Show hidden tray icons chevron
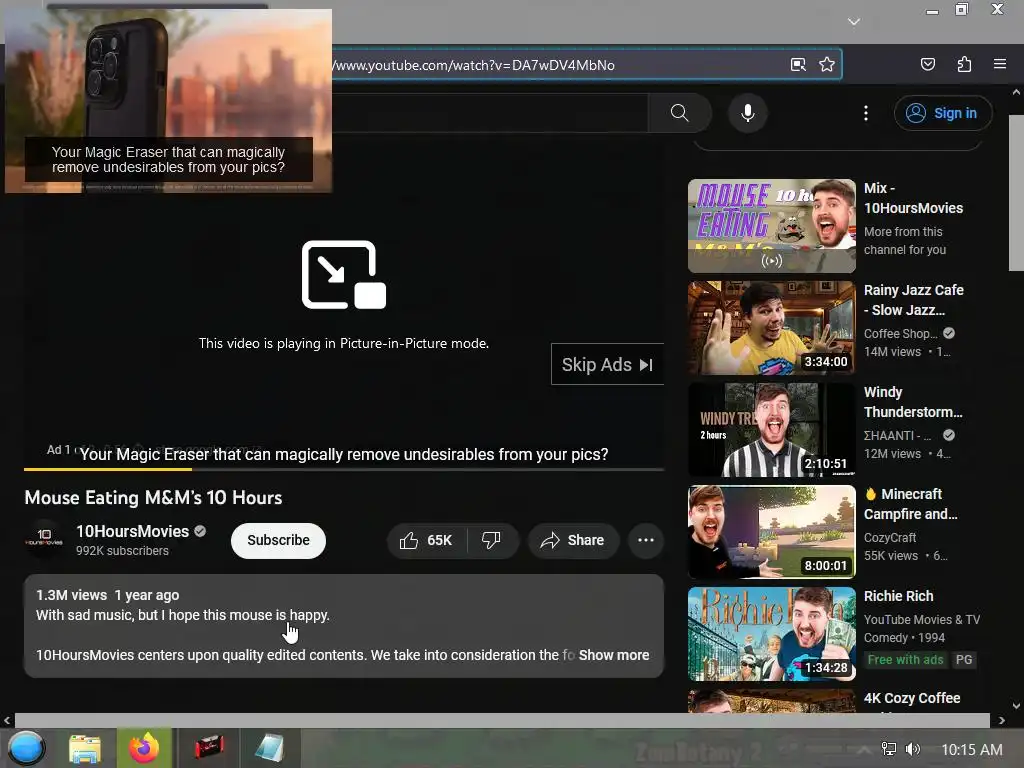The image size is (1024, 768). pyautogui.click(x=863, y=749)
